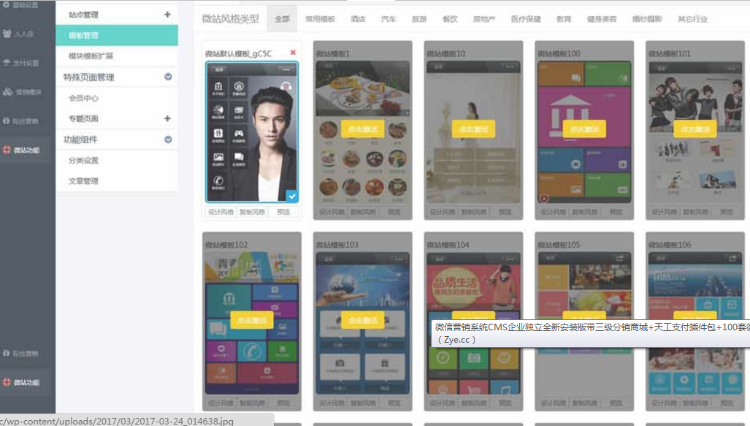This screenshot has height=426, width=750.
Task: Click the 微站模板106 title text
Action: pos(670,244)
